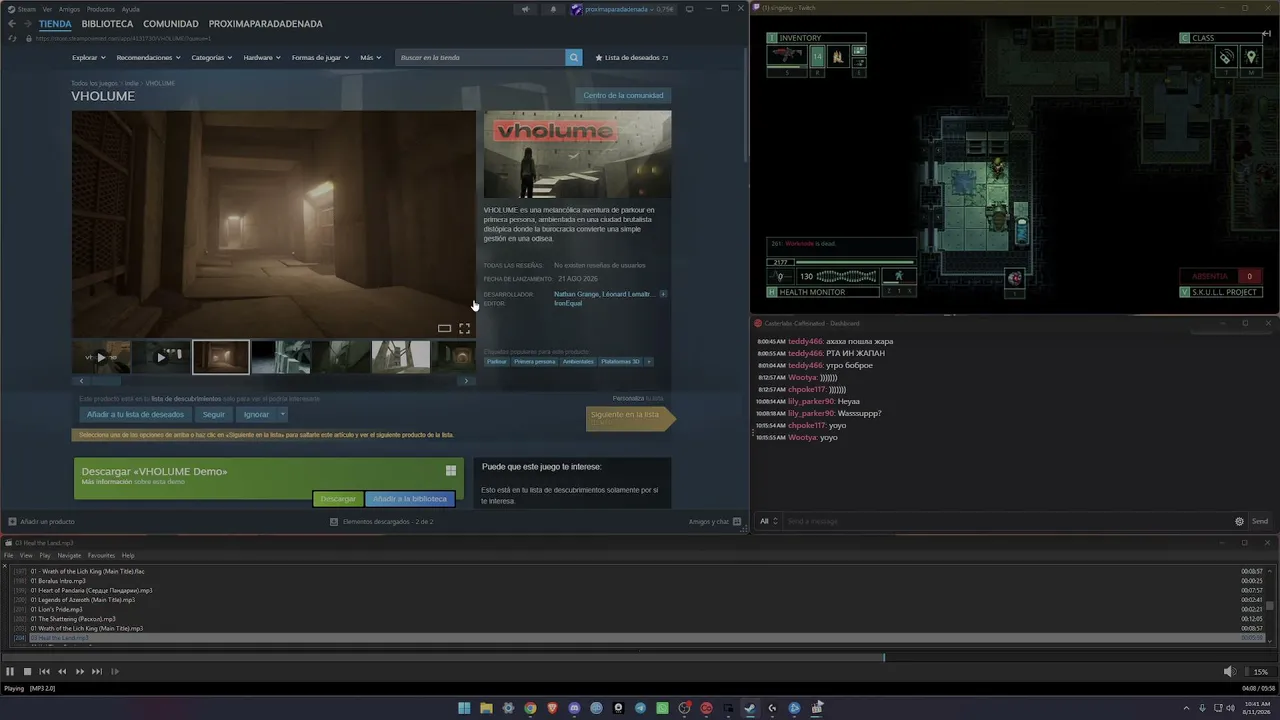Click Añadir a la biblioteca button
Viewport: 1280px width, 720px height.
coord(410,499)
